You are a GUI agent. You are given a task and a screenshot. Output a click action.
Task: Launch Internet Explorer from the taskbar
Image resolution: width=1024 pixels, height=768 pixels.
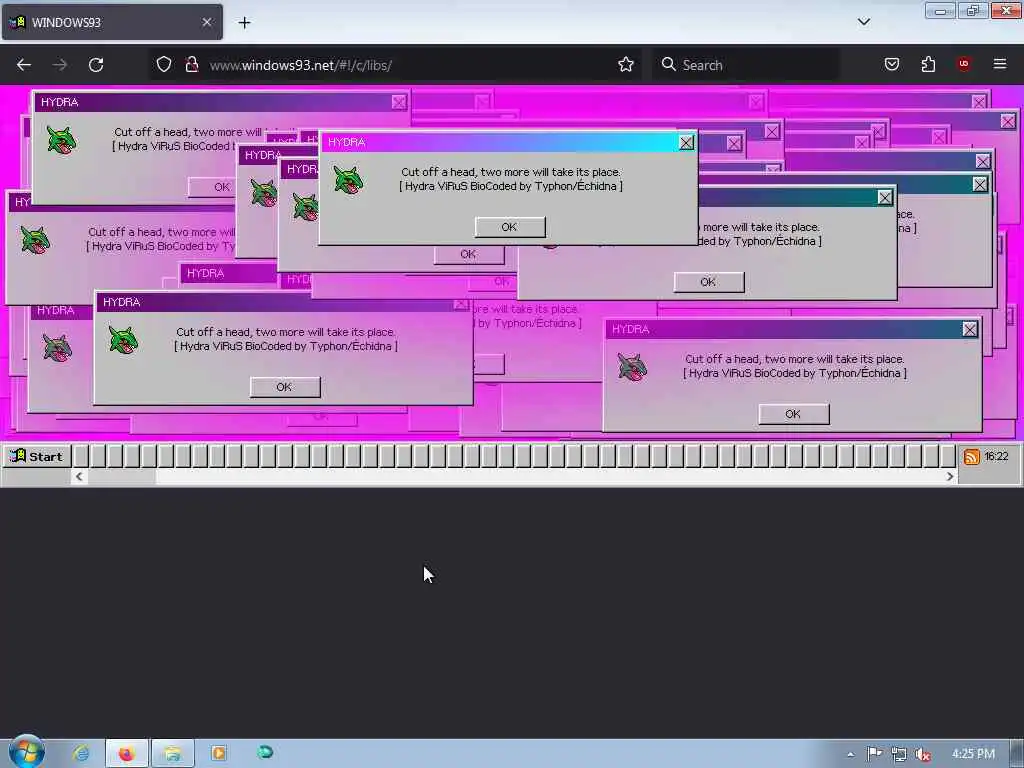pyautogui.click(x=82, y=754)
